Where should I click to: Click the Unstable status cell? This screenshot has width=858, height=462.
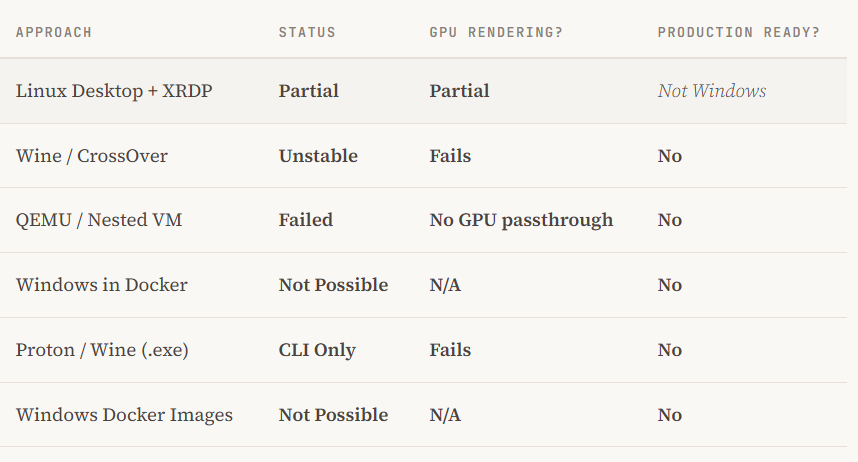pos(318,156)
